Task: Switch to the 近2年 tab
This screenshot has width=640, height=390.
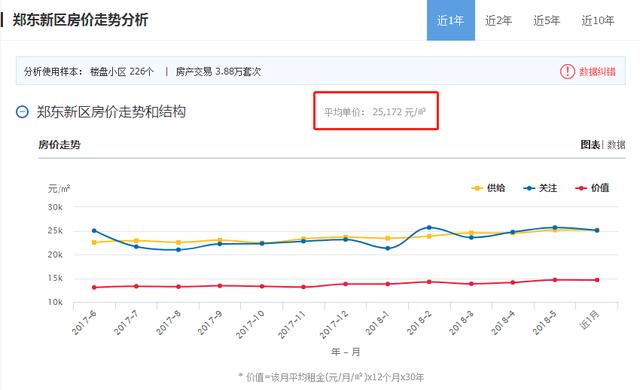Action: [498, 20]
